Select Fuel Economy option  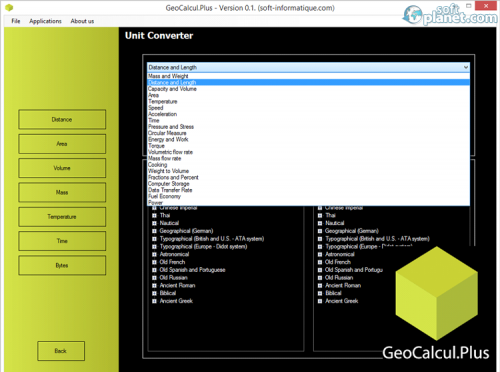(308, 196)
